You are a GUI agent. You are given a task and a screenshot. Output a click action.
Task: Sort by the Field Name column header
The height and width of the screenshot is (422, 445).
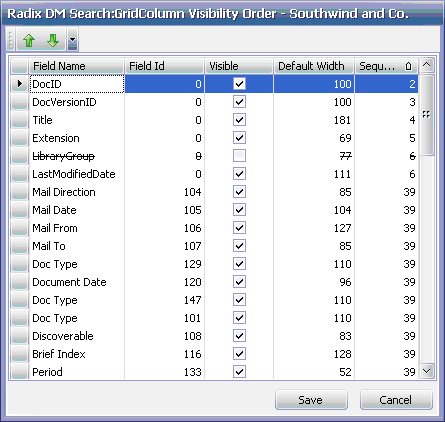tap(76, 66)
